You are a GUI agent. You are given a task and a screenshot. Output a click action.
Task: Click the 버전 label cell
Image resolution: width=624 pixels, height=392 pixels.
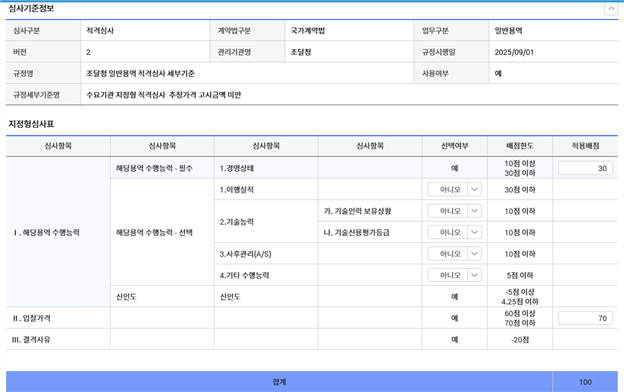click(43, 52)
